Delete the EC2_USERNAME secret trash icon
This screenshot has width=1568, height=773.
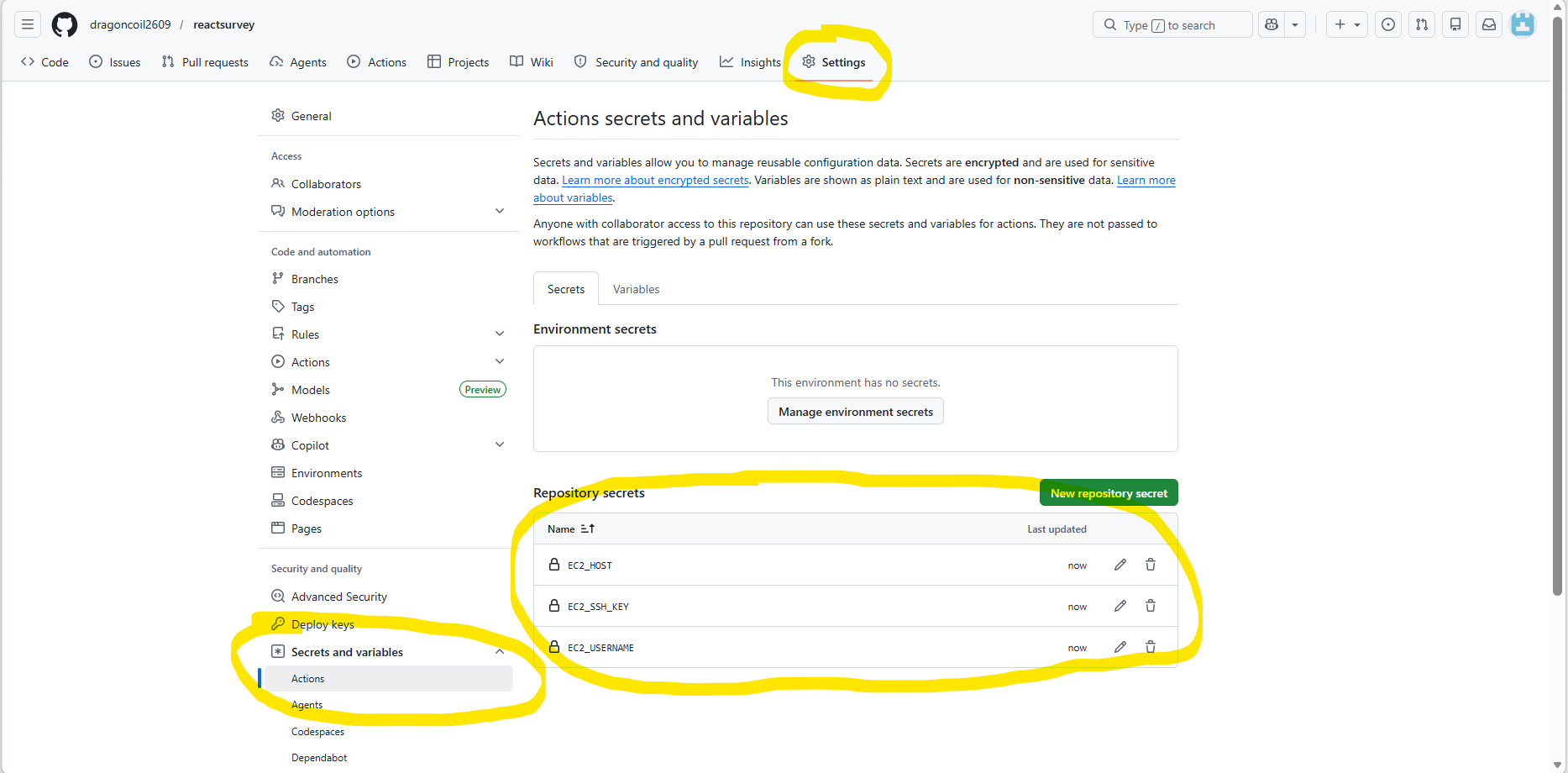[x=1151, y=647]
